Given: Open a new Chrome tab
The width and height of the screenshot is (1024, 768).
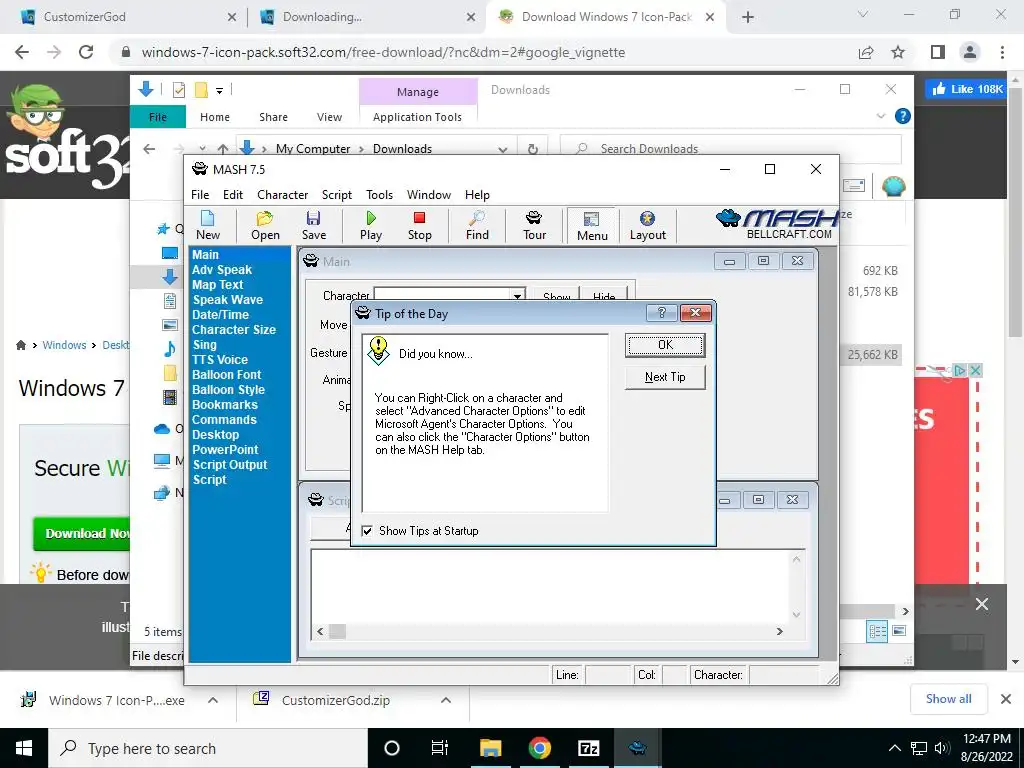Looking at the screenshot, I should click(748, 17).
